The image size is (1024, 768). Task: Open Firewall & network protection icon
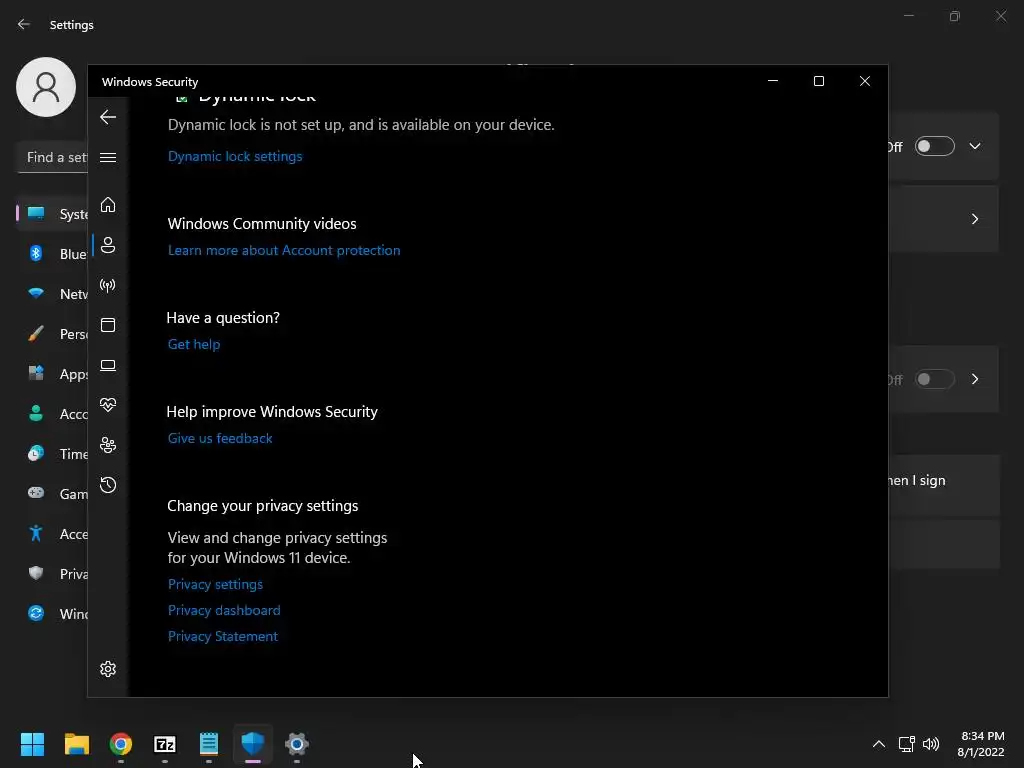pyautogui.click(x=108, y=285)
